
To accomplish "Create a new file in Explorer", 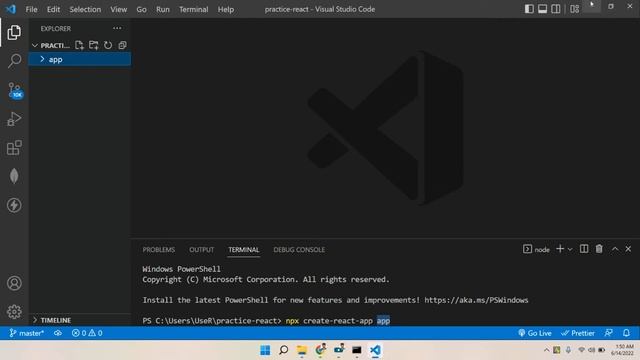I will click(x=79, y=45).
